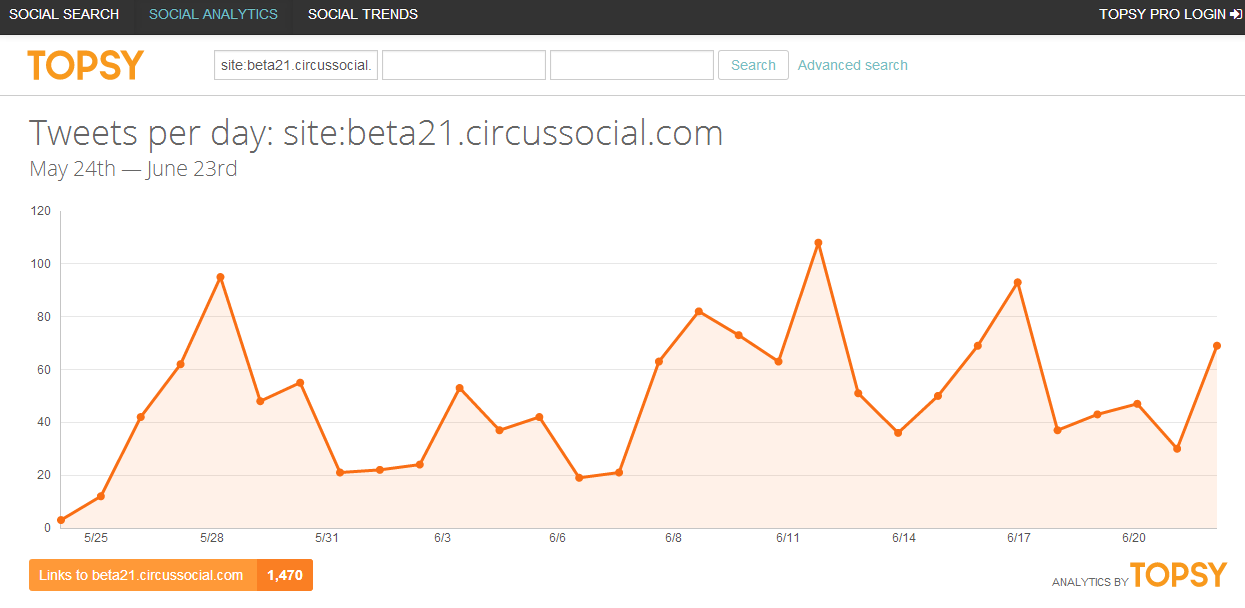Focus the first search term input field
The width and height of the screenshot is (1245, 608).
pos(296,65)
